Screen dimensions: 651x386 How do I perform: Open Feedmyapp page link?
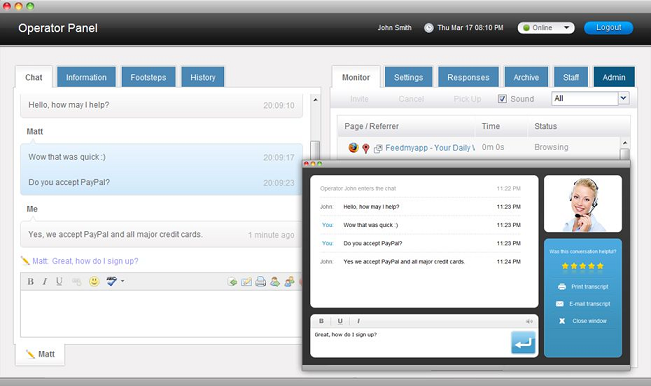click(x=430, y=148)
